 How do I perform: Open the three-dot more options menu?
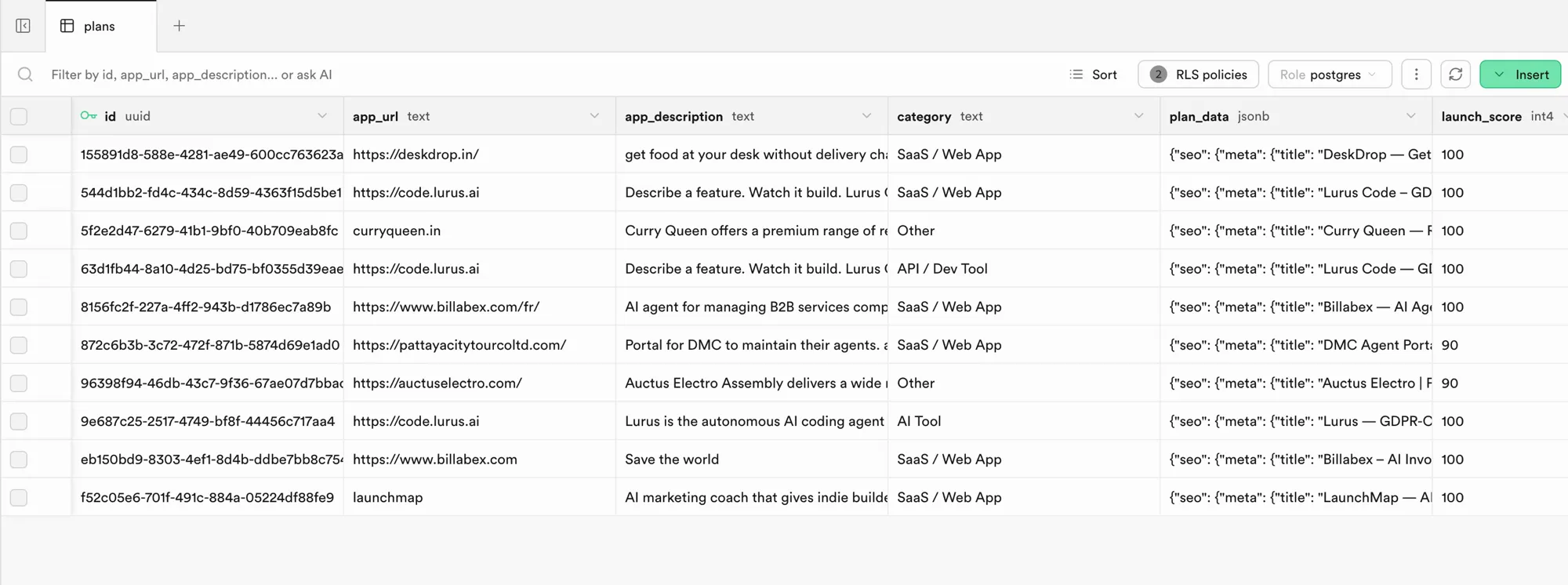click(x=1416, y=74)
